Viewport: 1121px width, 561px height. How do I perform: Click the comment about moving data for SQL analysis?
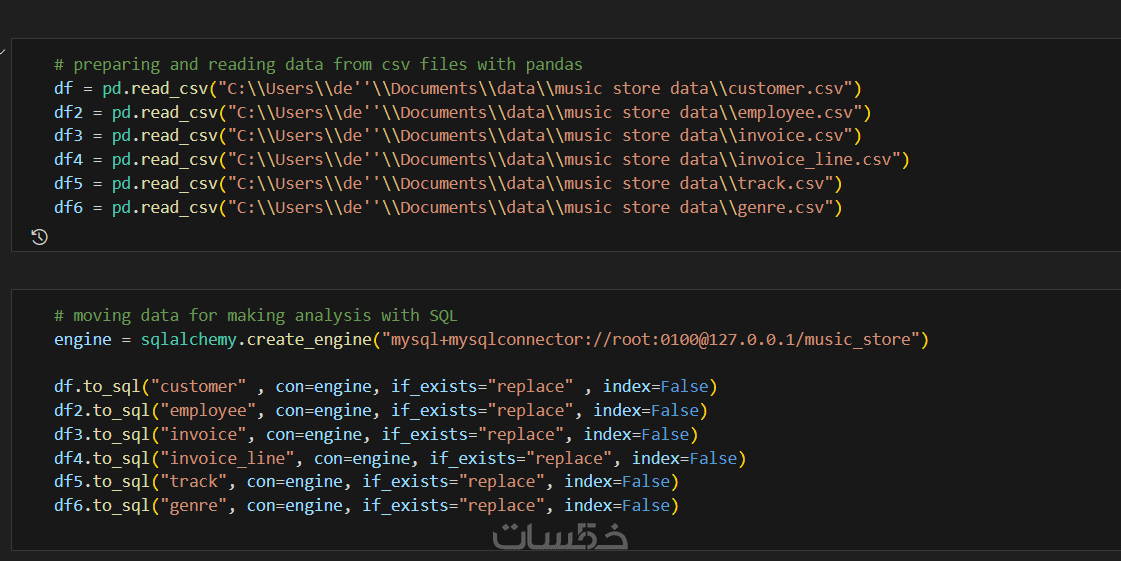255,315
